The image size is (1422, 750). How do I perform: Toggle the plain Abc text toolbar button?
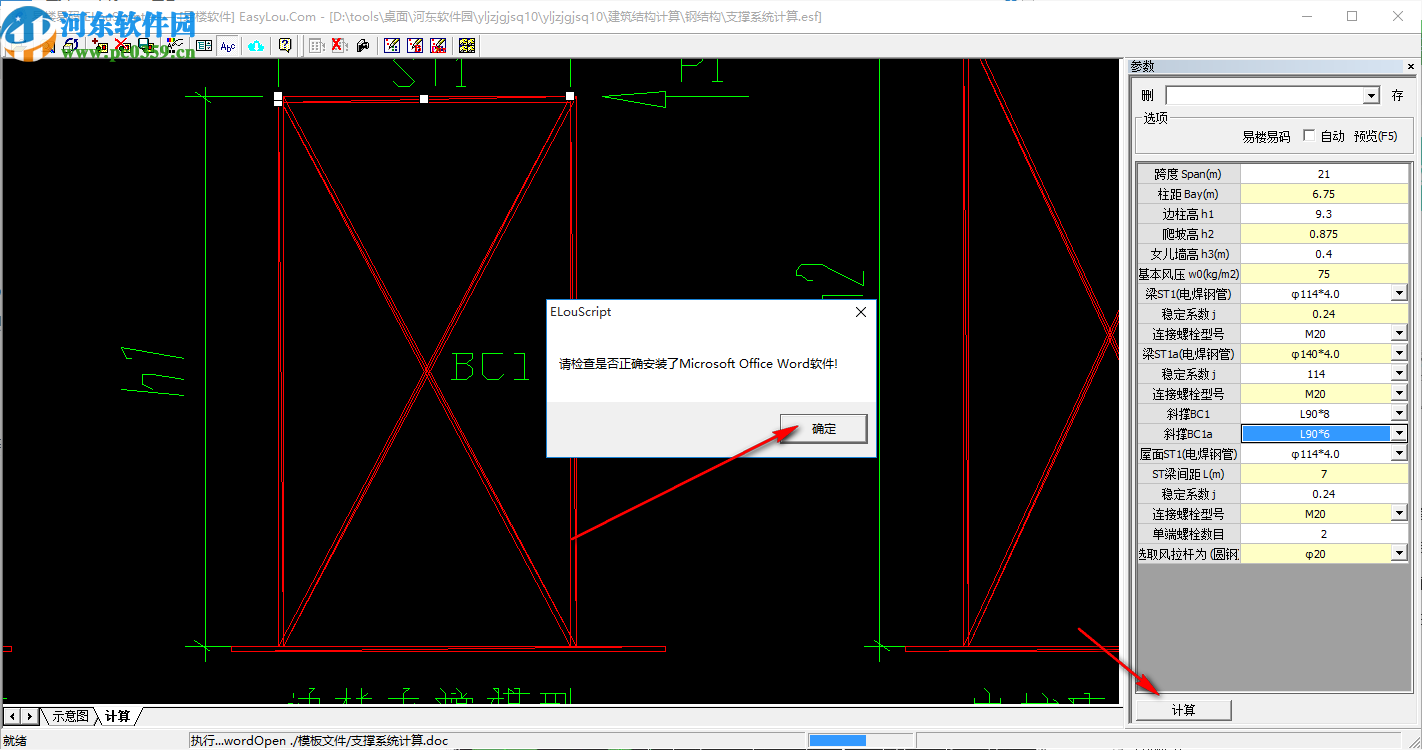[x=228, y=45]
